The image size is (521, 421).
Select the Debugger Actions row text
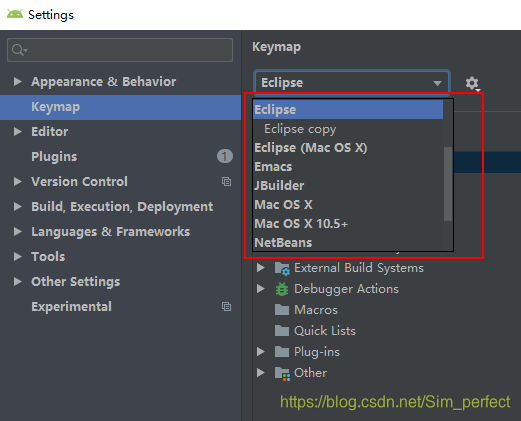tap(346, 289)
